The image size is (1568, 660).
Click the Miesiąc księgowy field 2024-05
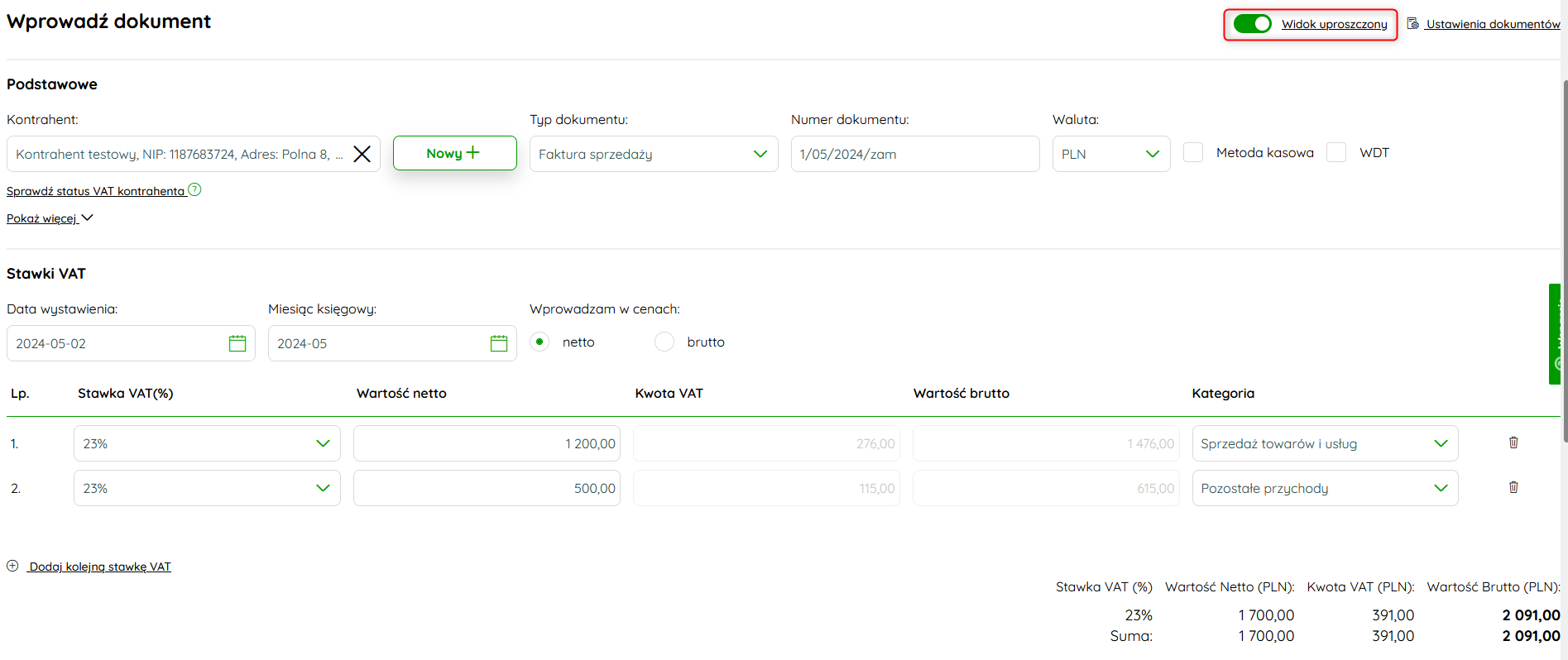[392, 343]
